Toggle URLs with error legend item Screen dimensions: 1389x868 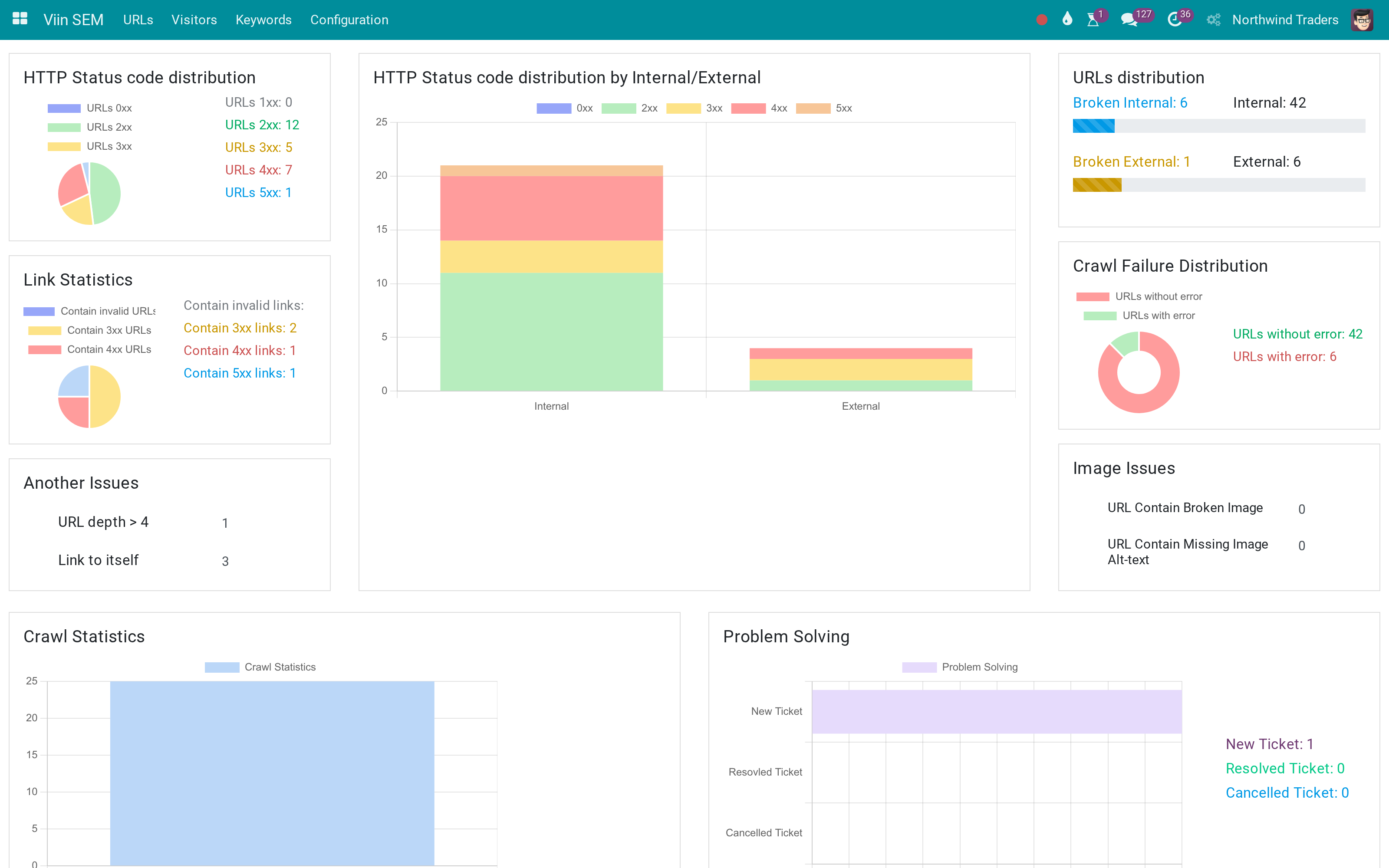pyautogui.click(x=1139, y=315)
